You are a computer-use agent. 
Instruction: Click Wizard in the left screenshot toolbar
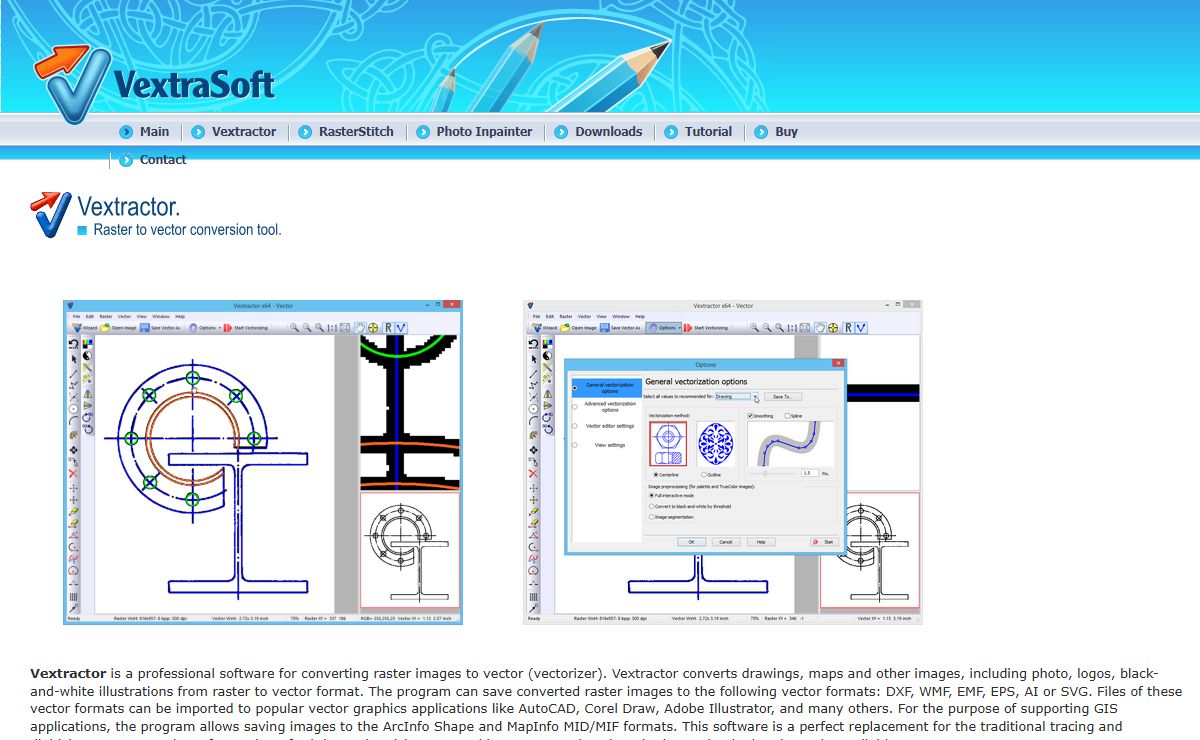[x=84, y=328]
